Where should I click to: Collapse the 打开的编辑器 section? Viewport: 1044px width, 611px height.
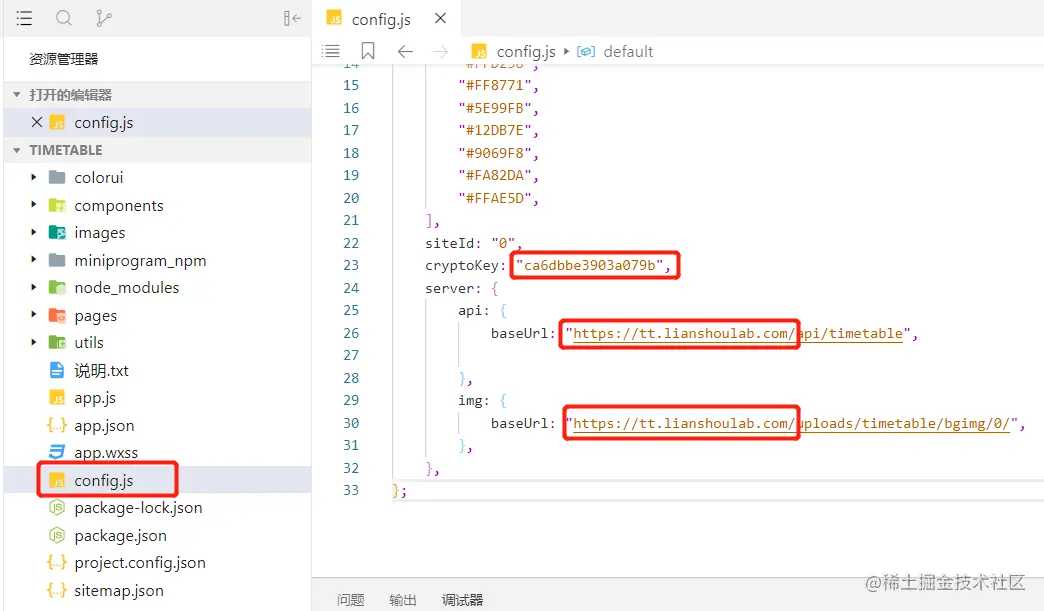pos(17,95)
